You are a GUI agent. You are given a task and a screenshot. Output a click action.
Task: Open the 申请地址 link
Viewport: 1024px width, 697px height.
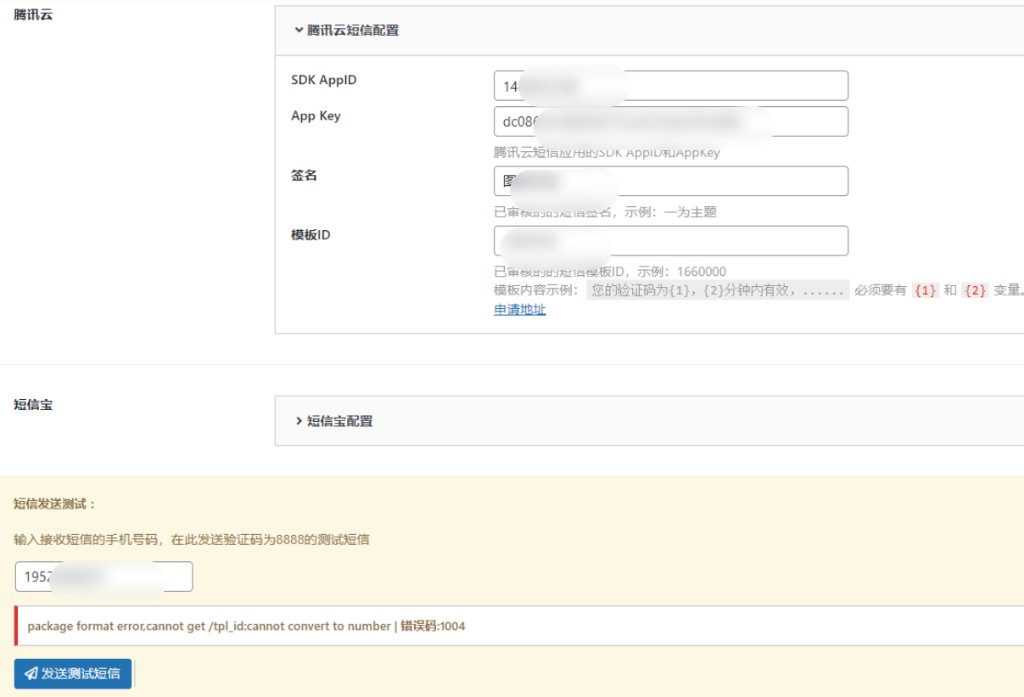[519, 310]
